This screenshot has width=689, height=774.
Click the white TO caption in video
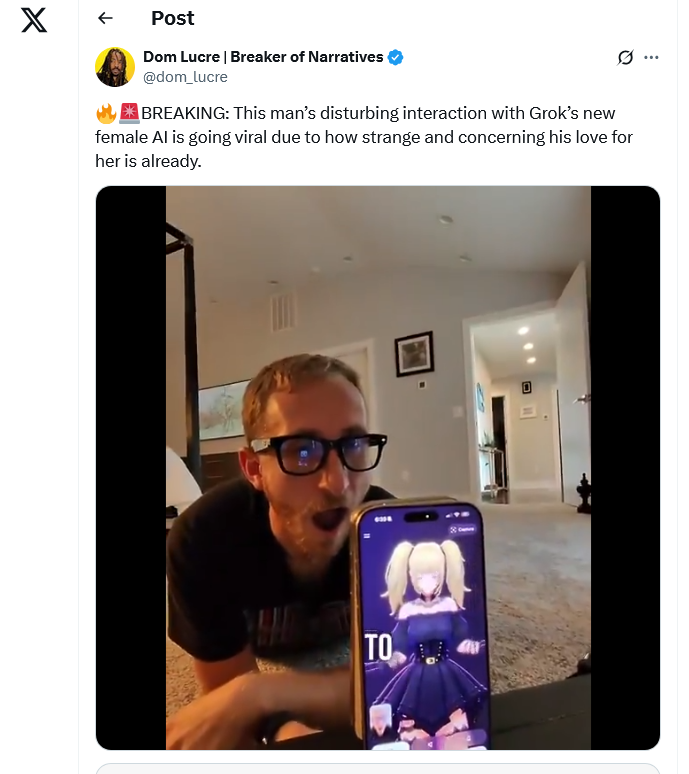point(378,647)
